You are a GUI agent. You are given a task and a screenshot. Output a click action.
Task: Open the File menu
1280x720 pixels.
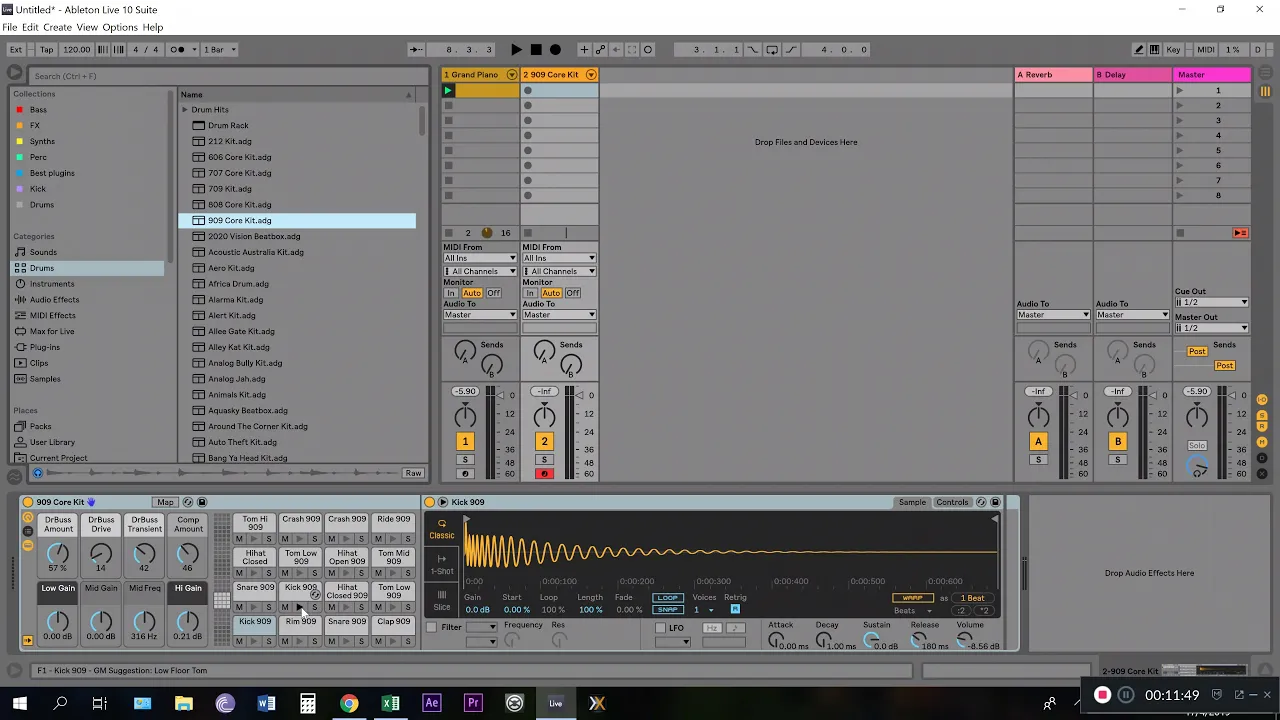coord(9,27)
